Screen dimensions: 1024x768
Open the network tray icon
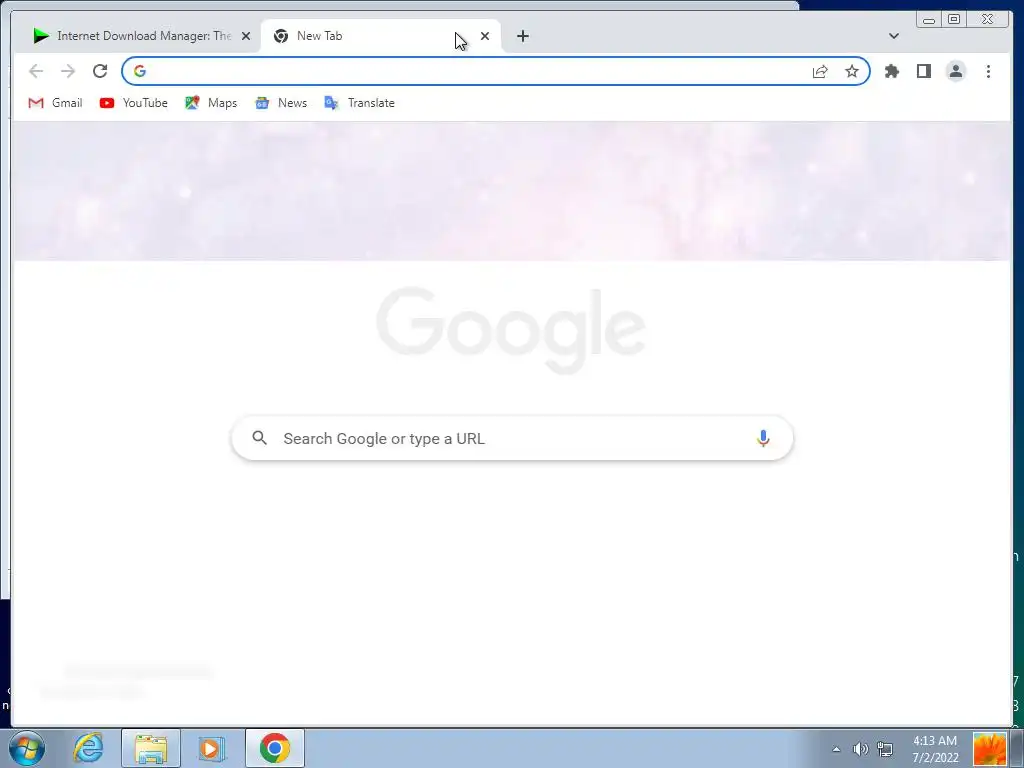coord(885,749)
